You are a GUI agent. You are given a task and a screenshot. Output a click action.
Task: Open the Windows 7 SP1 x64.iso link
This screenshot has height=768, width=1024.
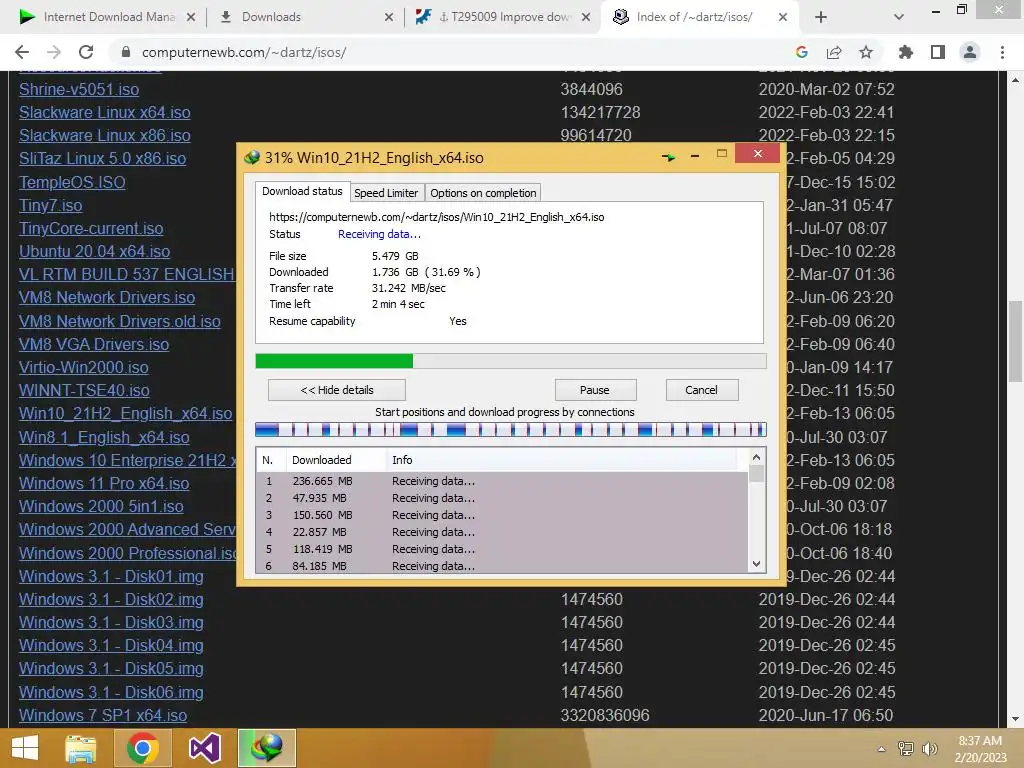tap(103, 715)
